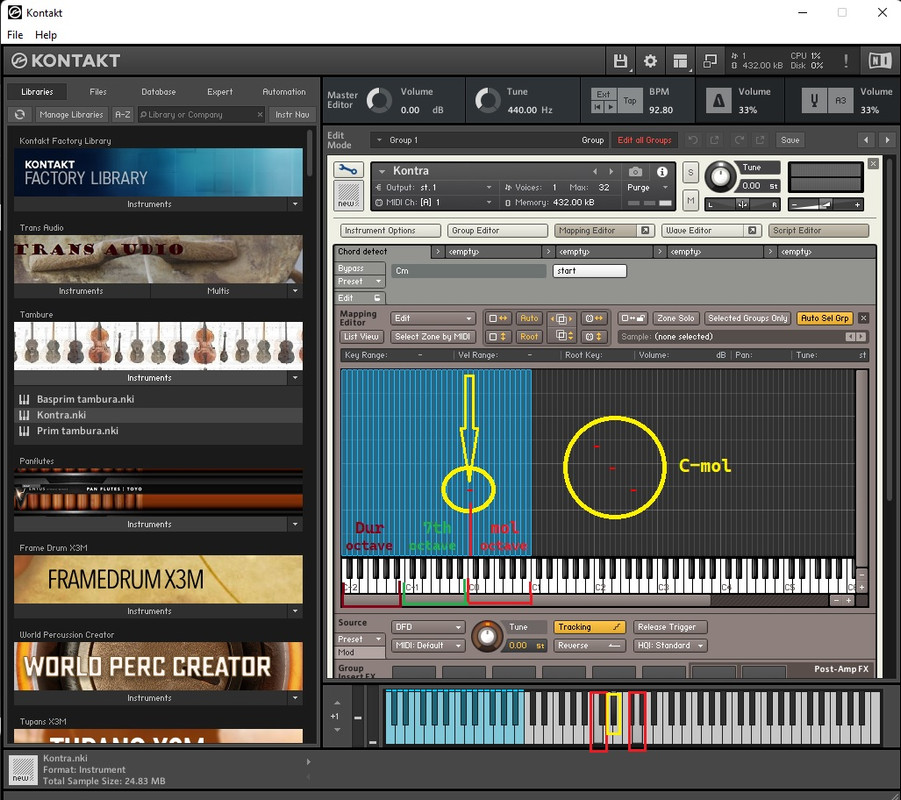Click the lock zones icon in Mapping Editor

633,318
